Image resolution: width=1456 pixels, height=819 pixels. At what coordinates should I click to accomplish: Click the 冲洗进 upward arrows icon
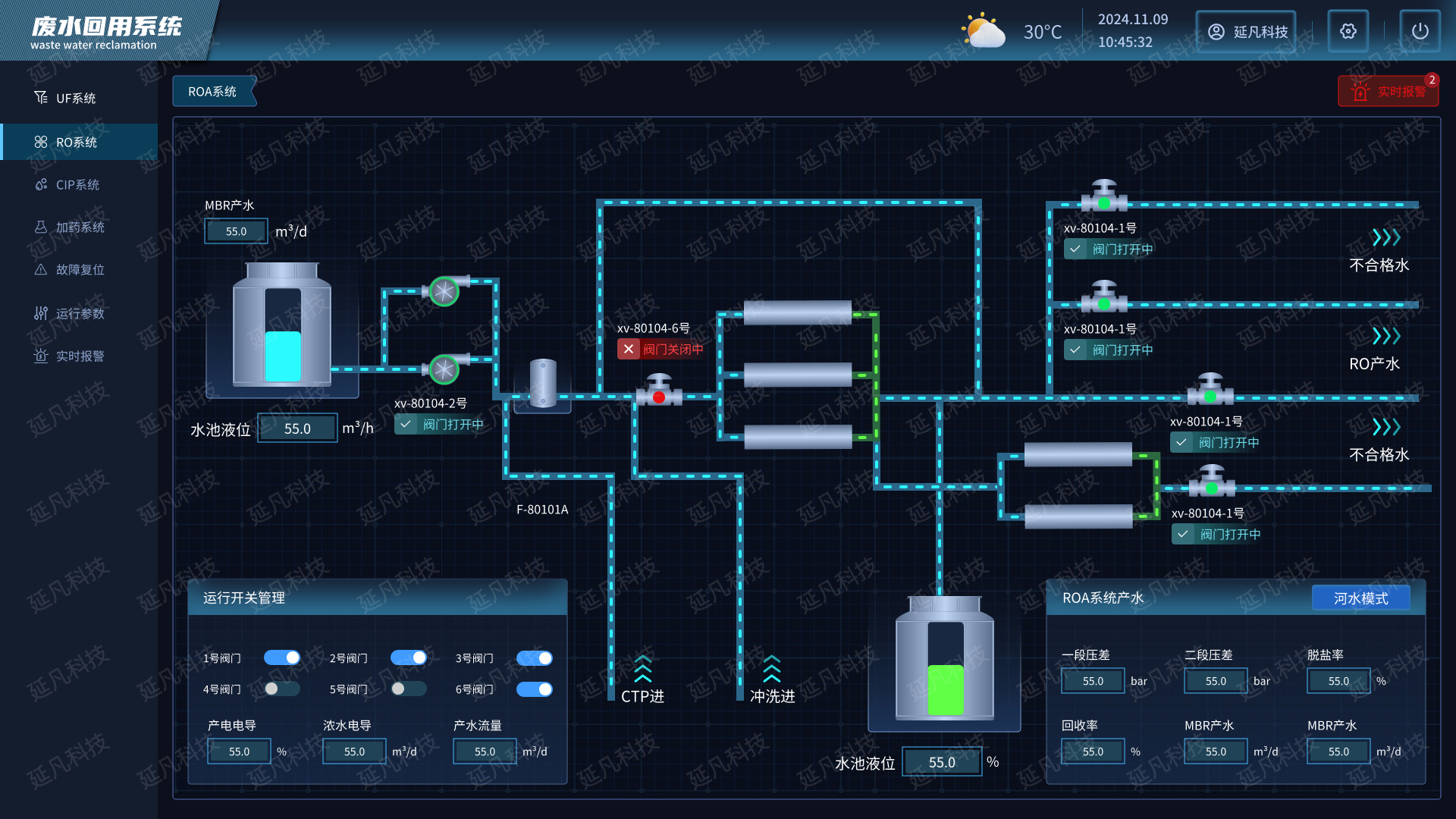coord(771,669)
